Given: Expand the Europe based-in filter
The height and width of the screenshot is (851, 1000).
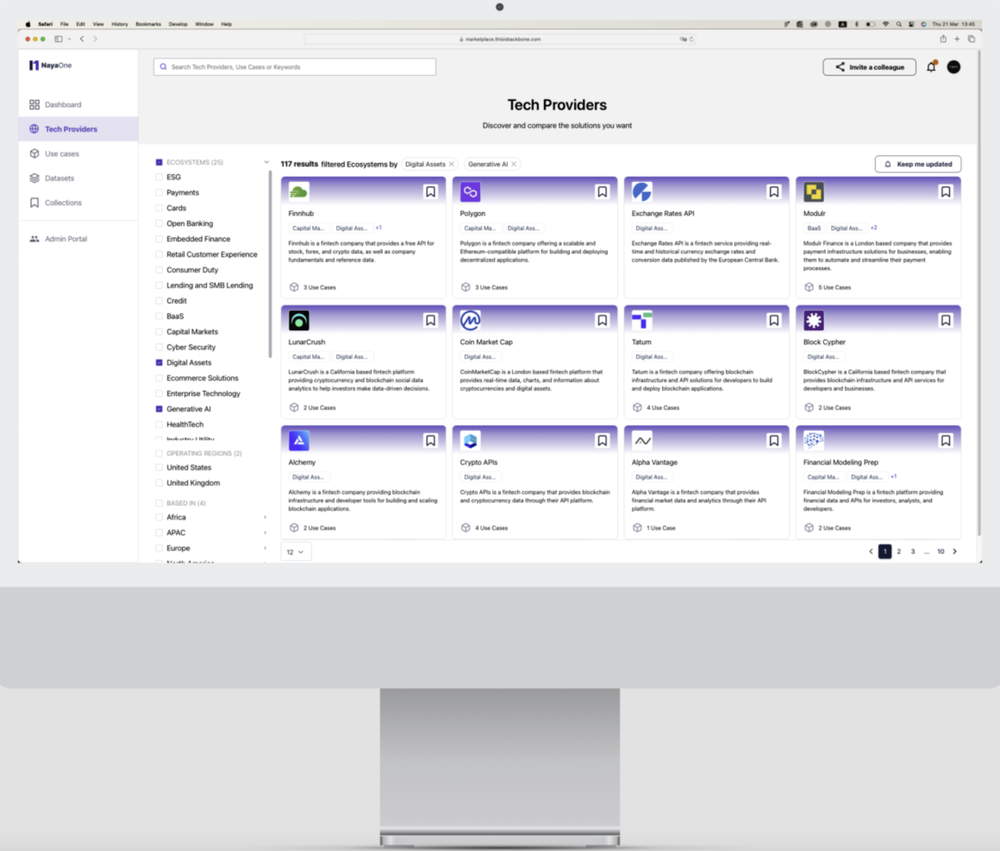Looking at the screenshot, I should tap(265, 548).
